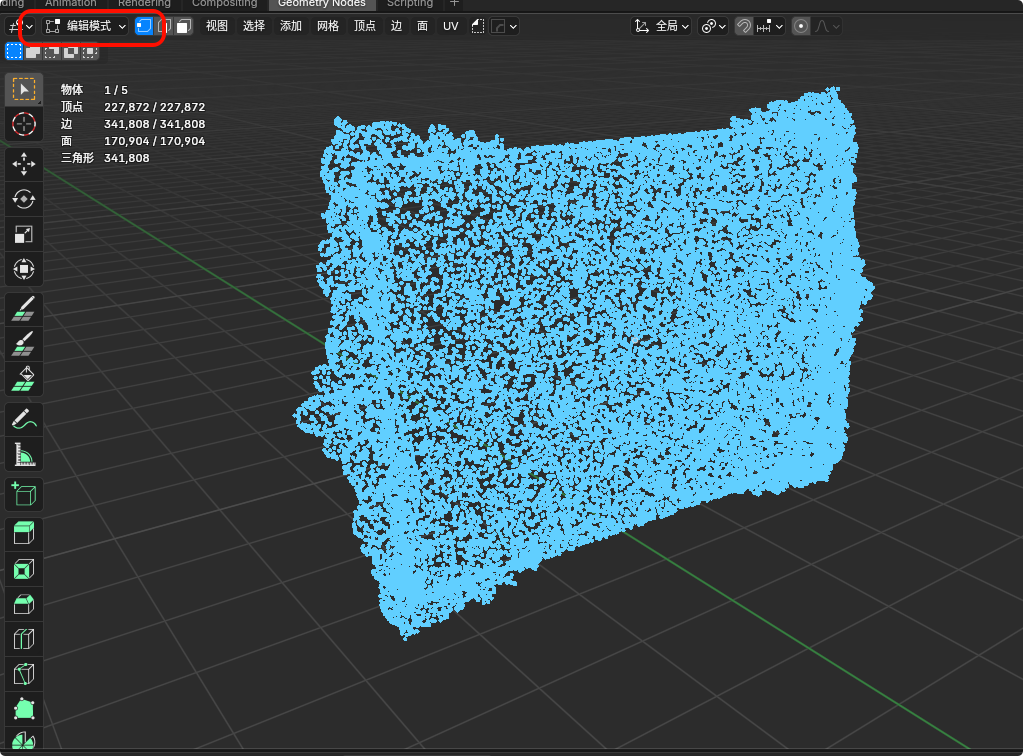Image resolution: width=1023 pixels, height=756 pixels.
Task: Select the Bevel tool
Action: point(23,604)
